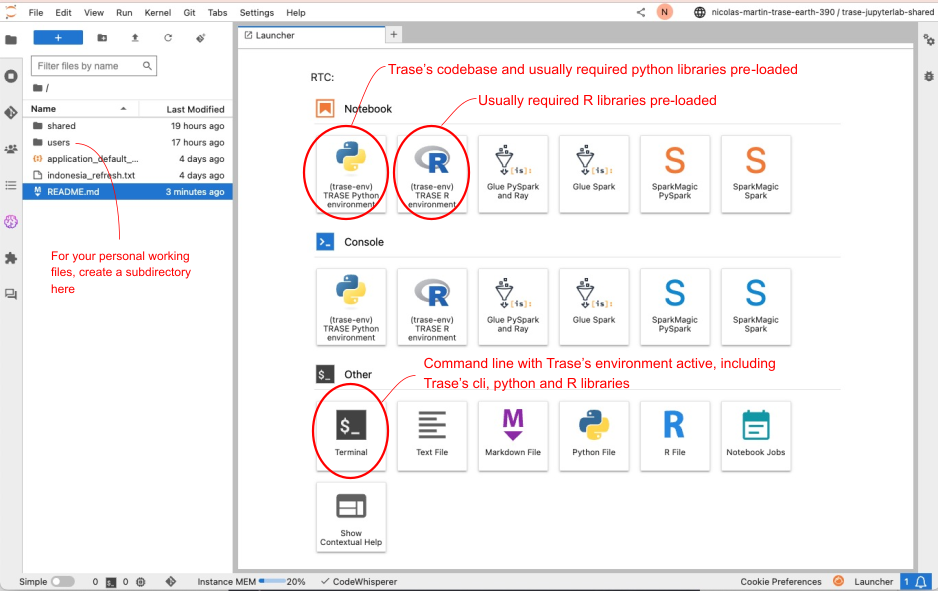This screenshot has height=591, width=938.
Task: Launch Terminal from the Other section
Action: (351, 435)
